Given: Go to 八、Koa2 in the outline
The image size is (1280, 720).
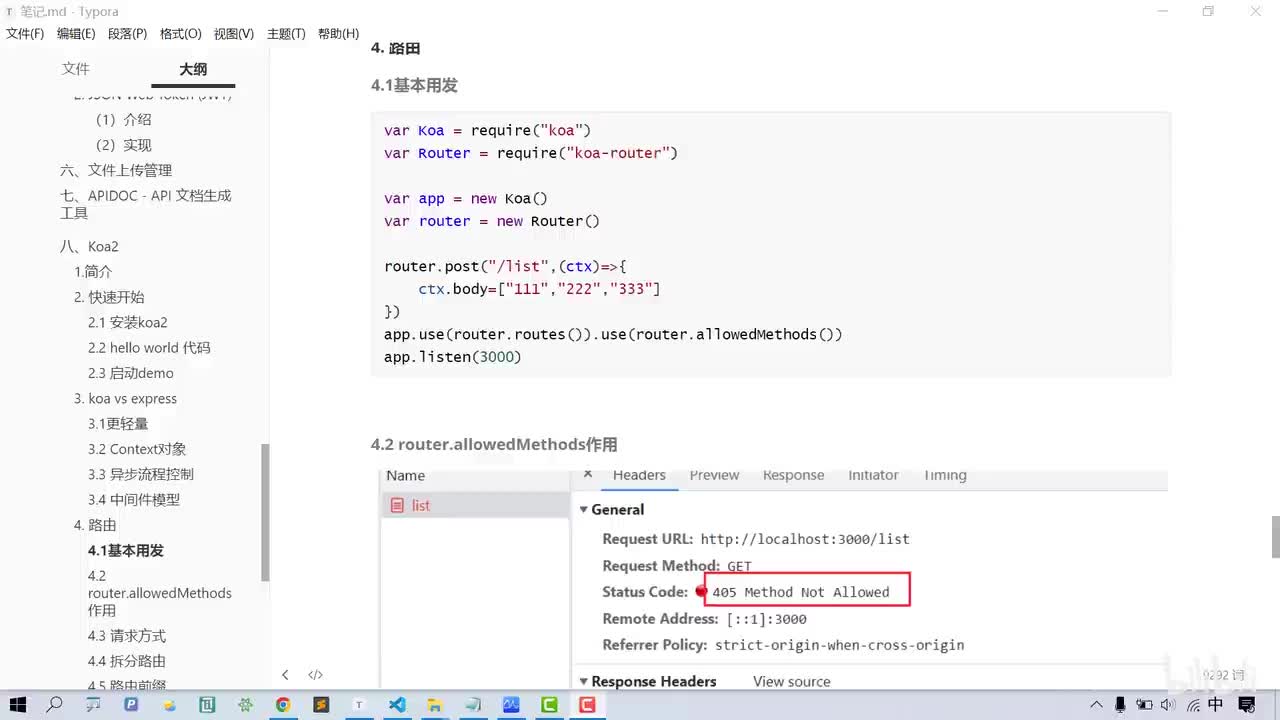Looking at the screenshot, I should [89, 247].
